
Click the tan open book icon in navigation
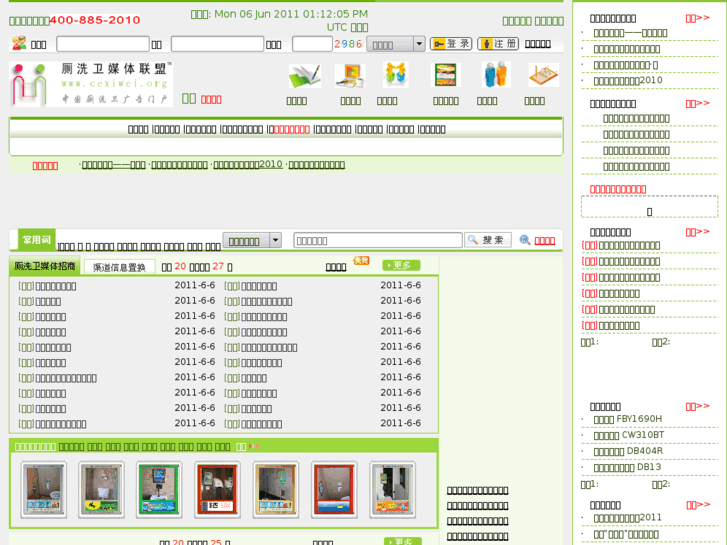542,75
